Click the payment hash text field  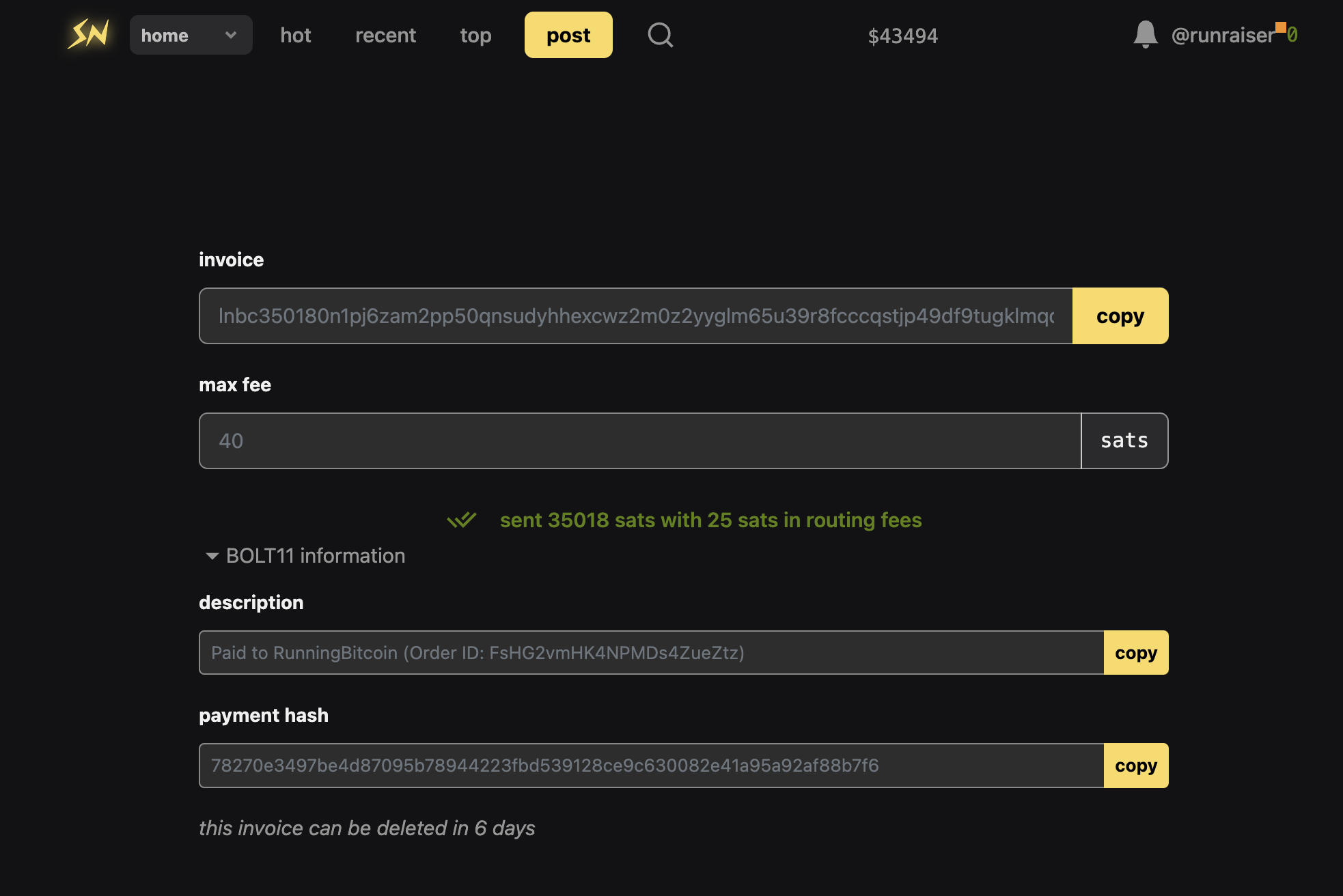[x=650, y=766]
